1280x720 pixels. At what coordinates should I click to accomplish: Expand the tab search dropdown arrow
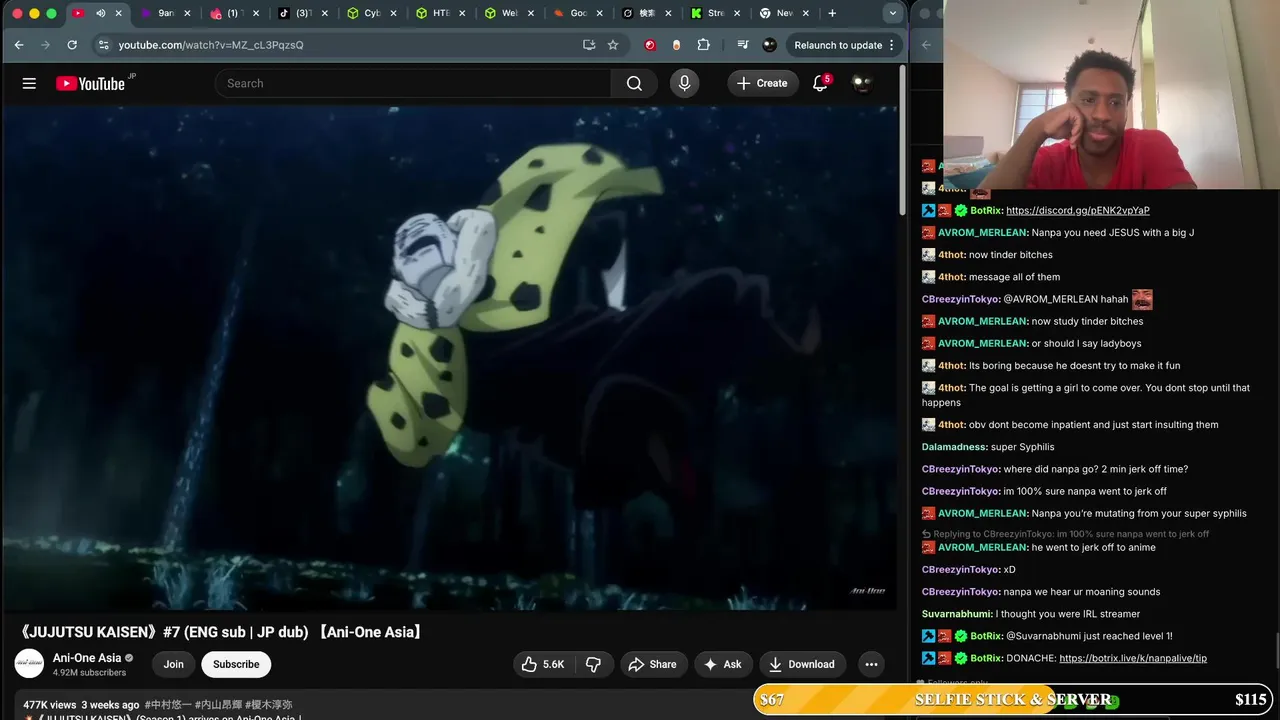click(x=892, y=13)
